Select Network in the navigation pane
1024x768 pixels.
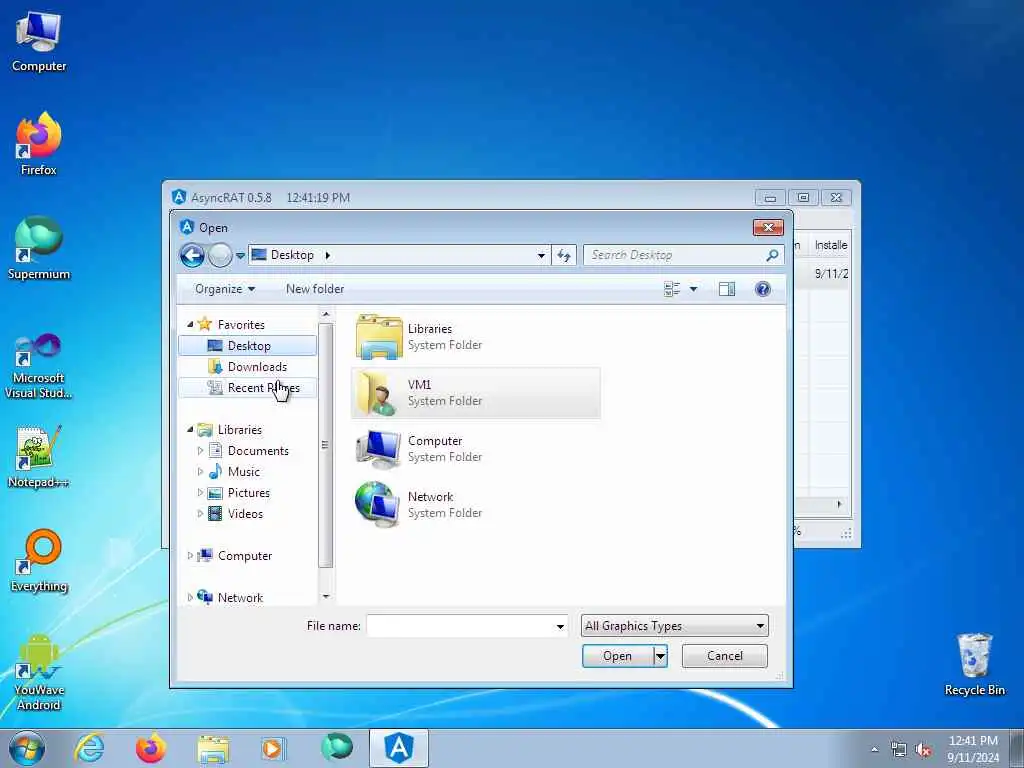(x=240, y=598)
